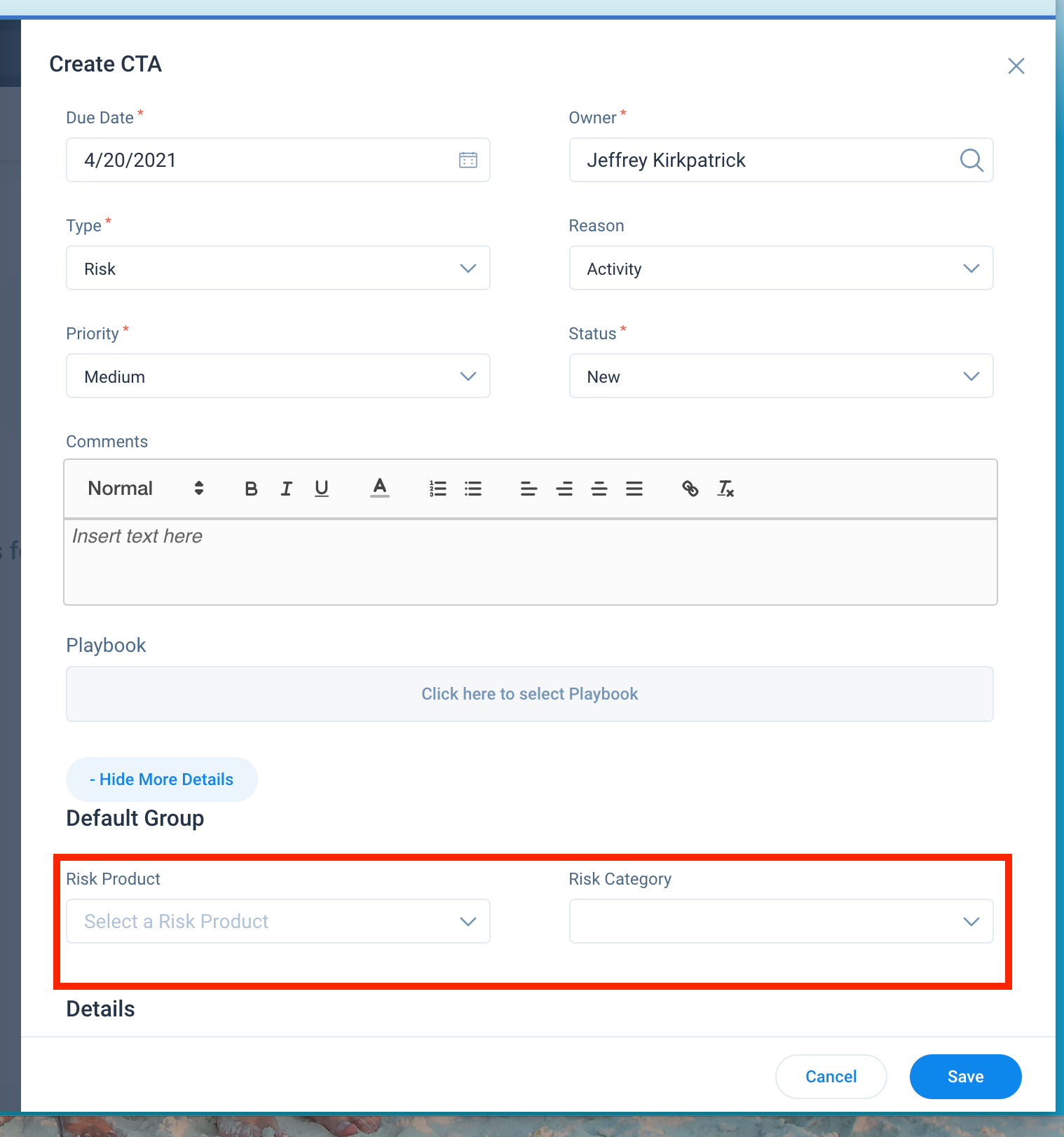Click the Default Group heading
1064x1137 pixels.
pyautogui.click(x=135, y=818)
